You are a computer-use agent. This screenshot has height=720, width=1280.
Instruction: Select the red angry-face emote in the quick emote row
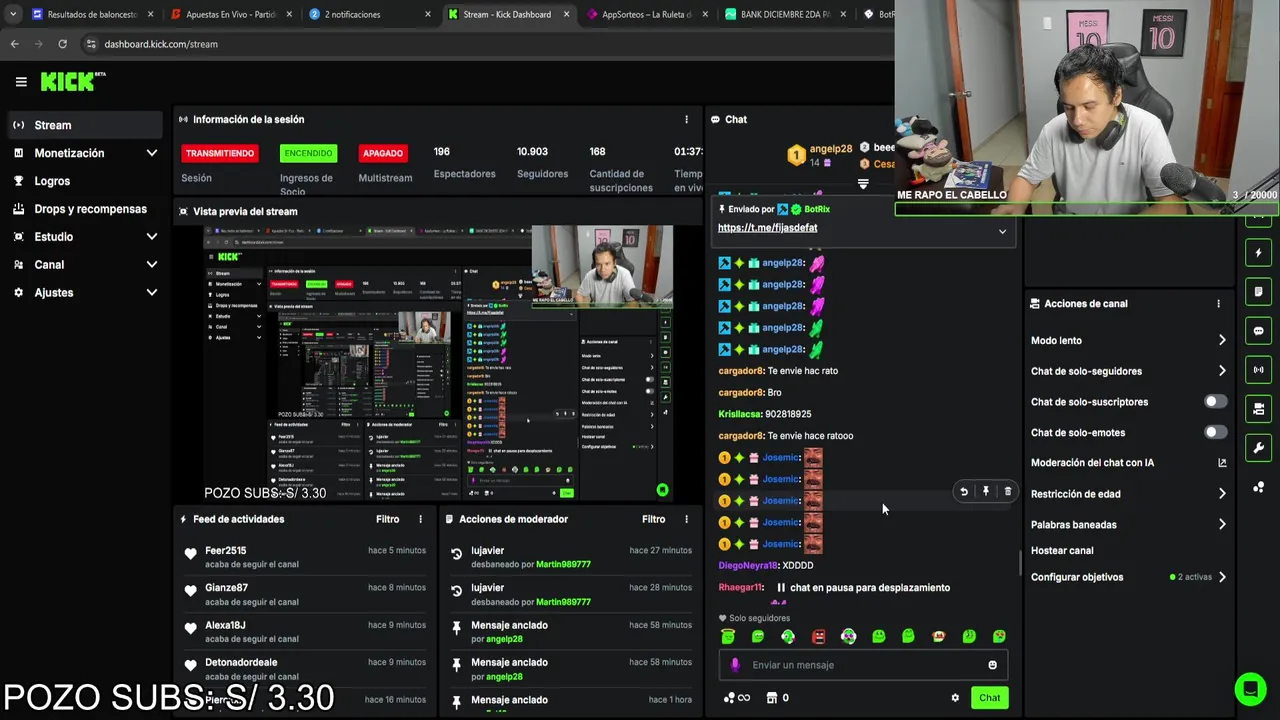point(818,636)
